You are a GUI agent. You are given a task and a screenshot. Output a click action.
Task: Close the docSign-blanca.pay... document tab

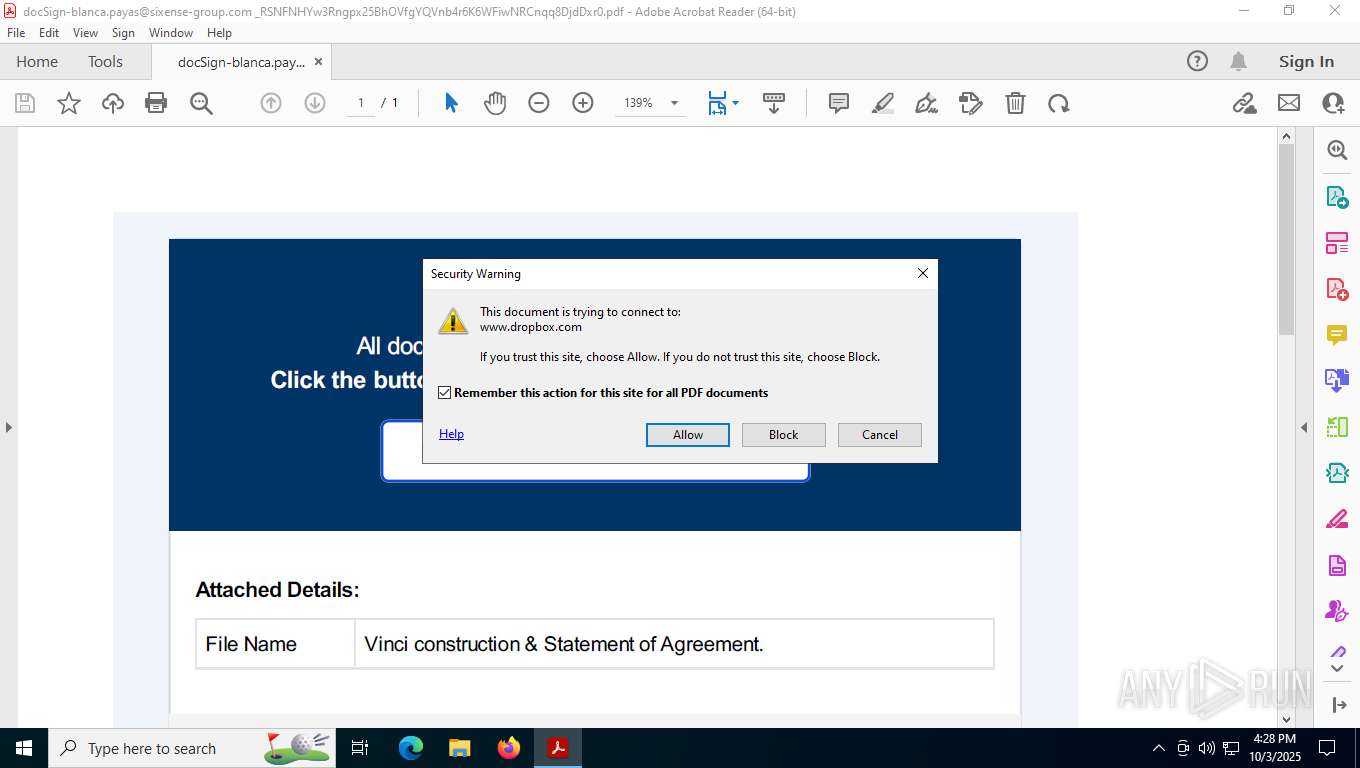318,61
